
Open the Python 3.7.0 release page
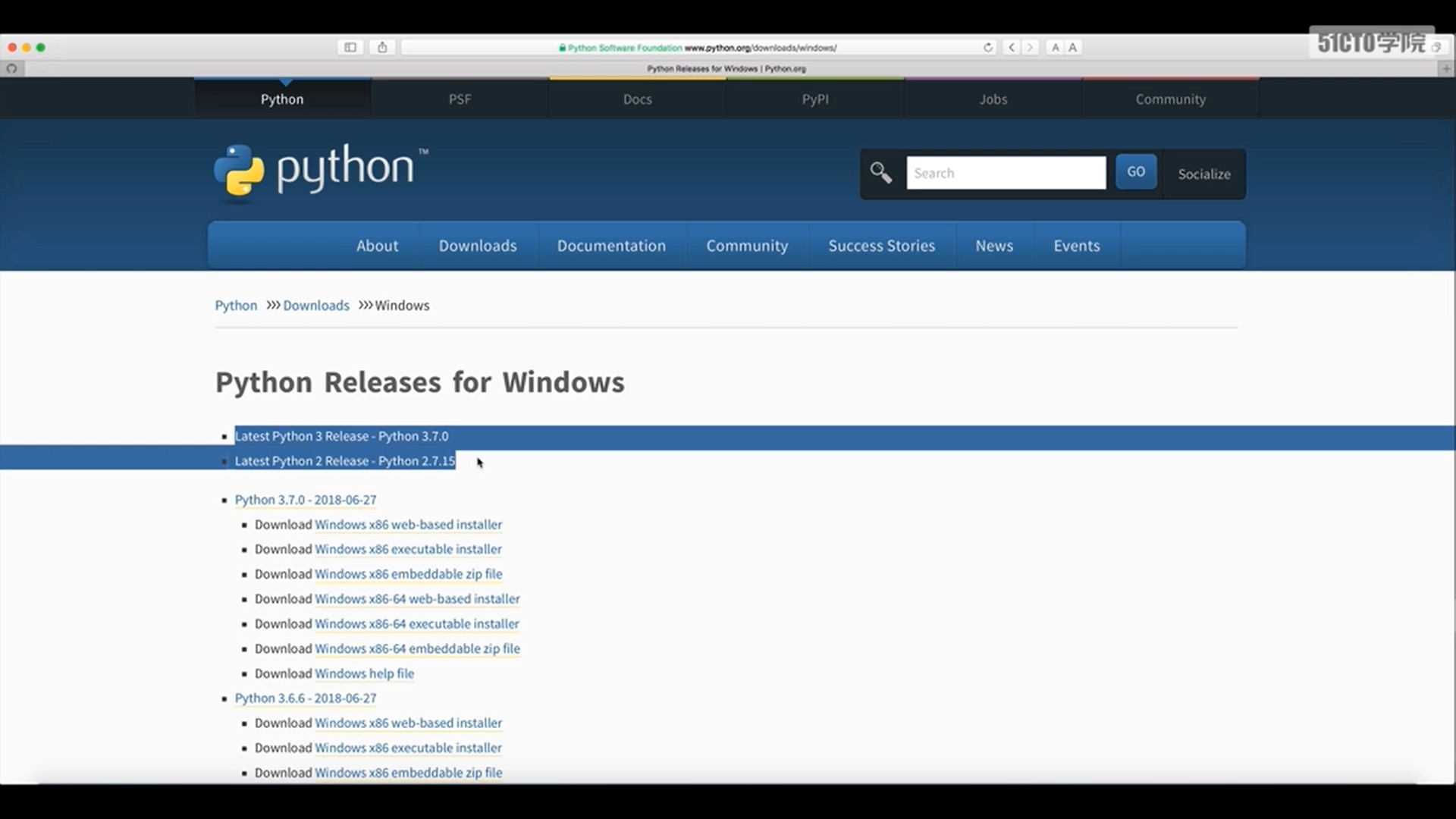pyautogui.click(x=305, y=500)
